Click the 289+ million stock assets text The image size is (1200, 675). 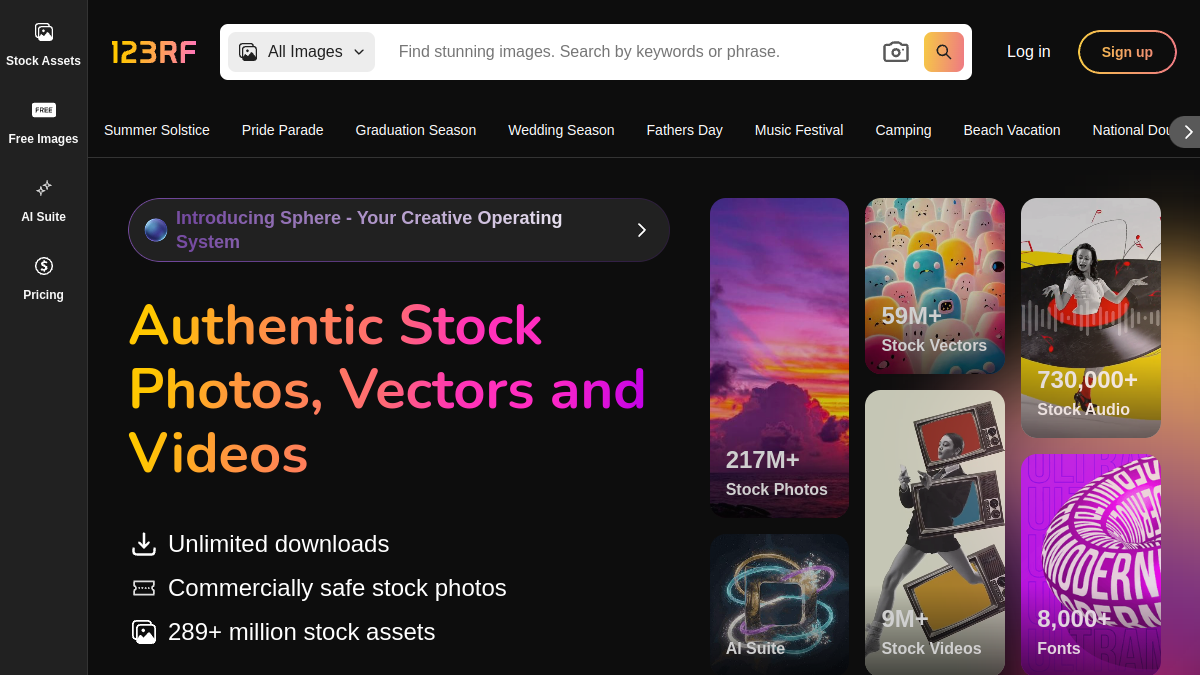(x=302, y=632)
